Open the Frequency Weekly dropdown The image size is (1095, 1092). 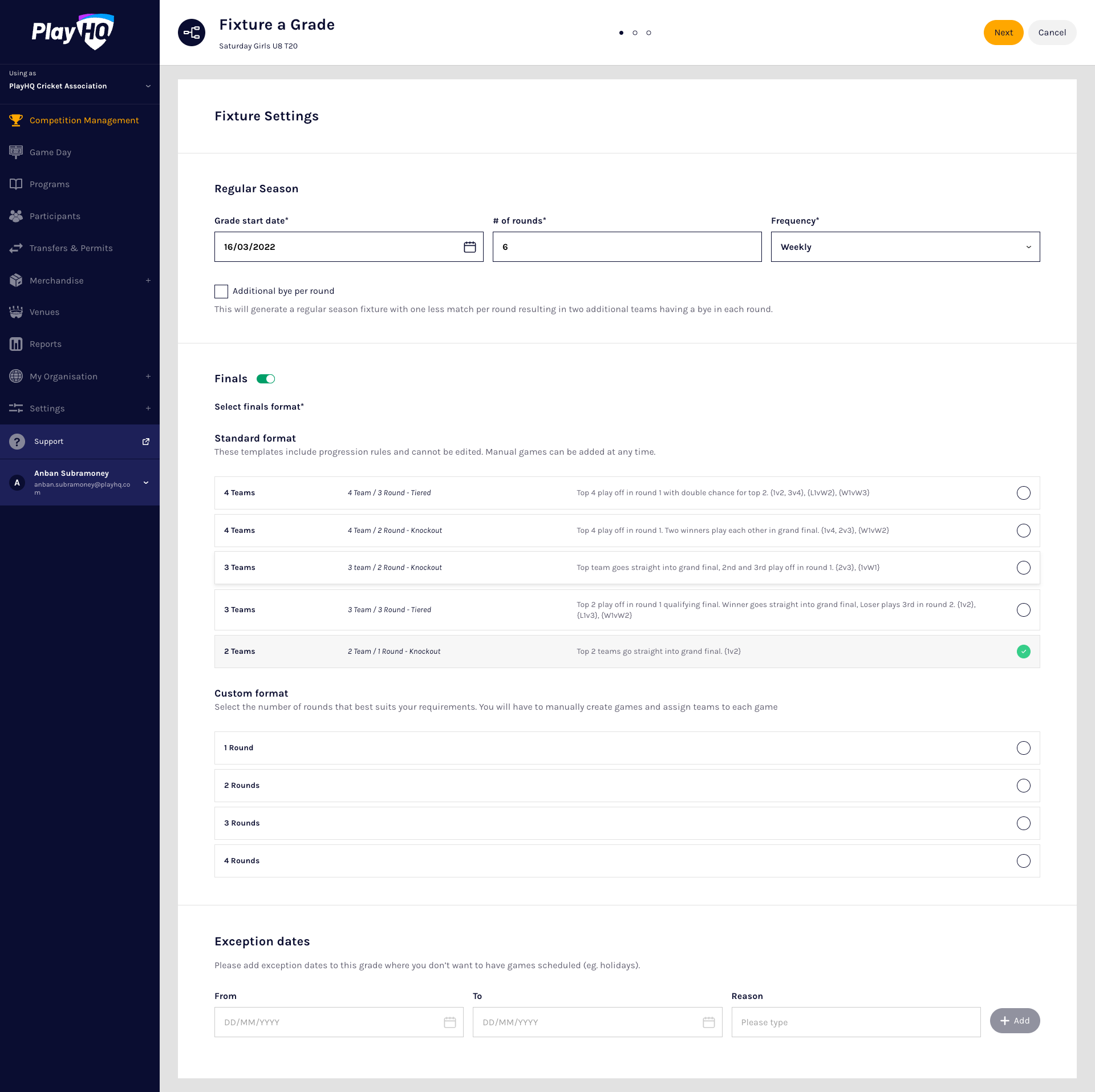[905, 247]
